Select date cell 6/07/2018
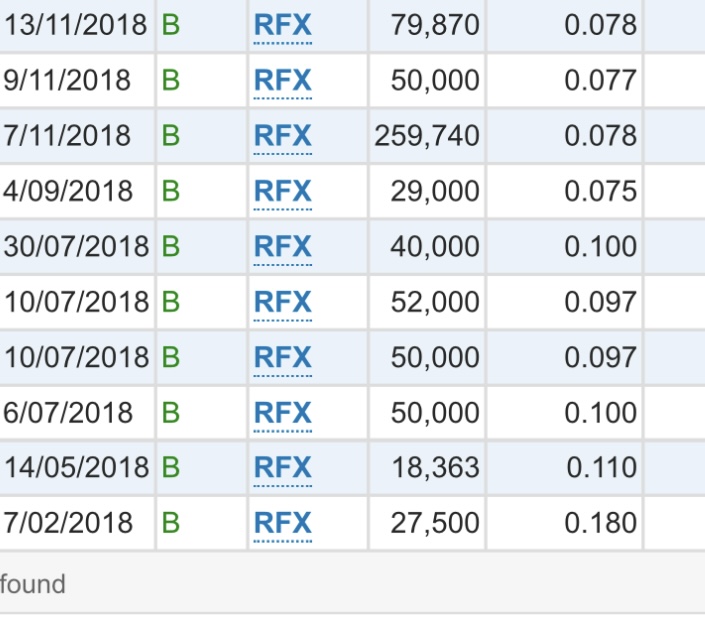The width and height of the screenshot is (705, 620). (68, 413)
